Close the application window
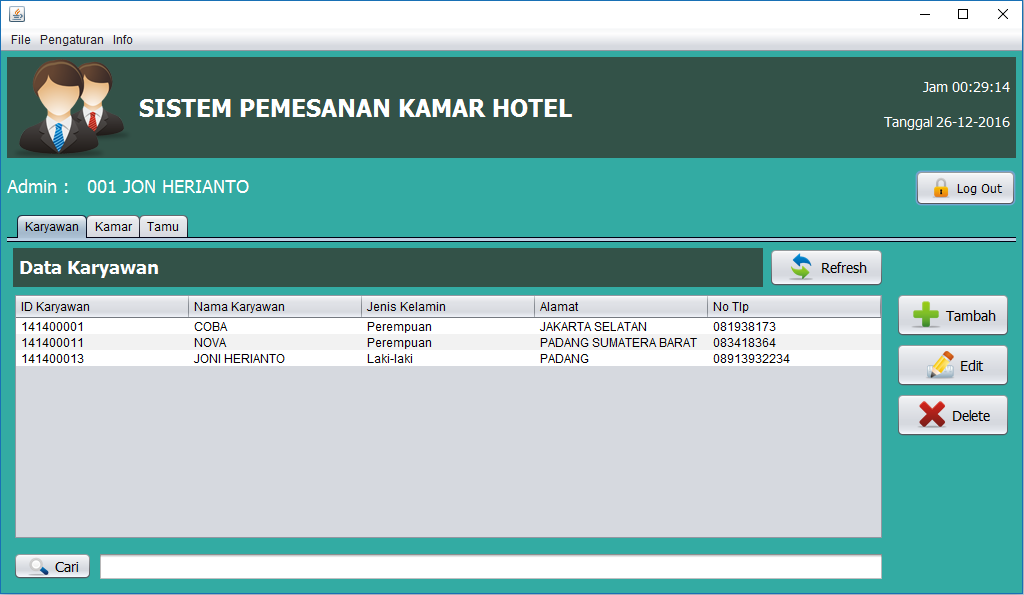 click(x=1002, y=14)
